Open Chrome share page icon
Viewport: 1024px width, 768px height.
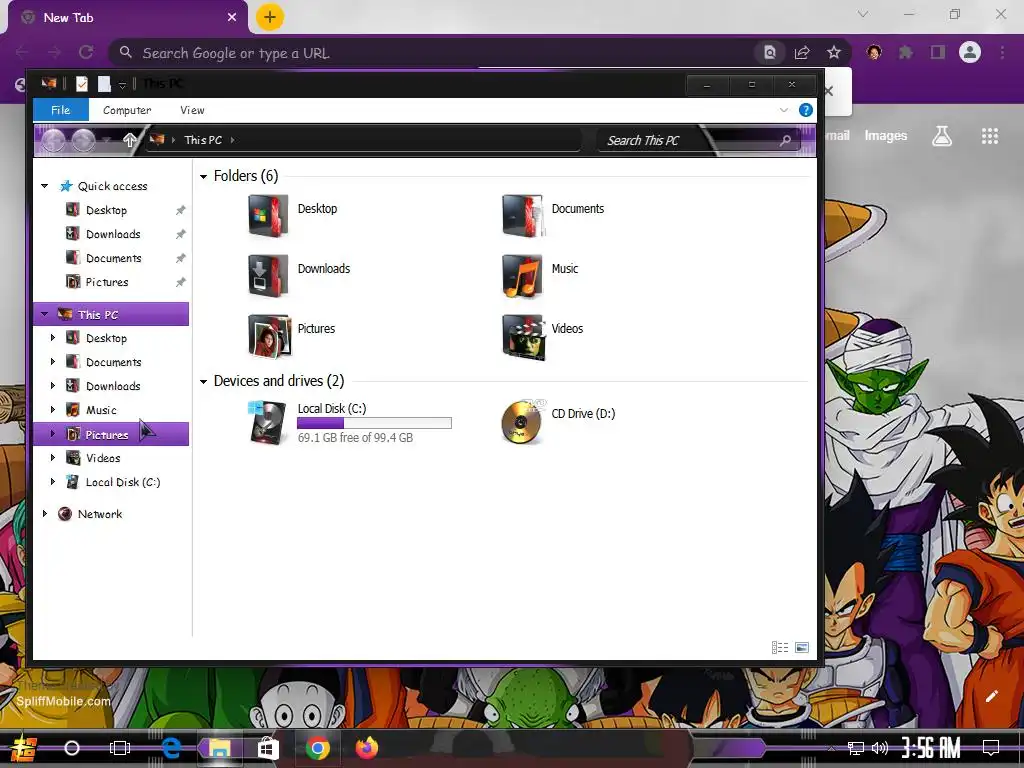coord(802,52)
